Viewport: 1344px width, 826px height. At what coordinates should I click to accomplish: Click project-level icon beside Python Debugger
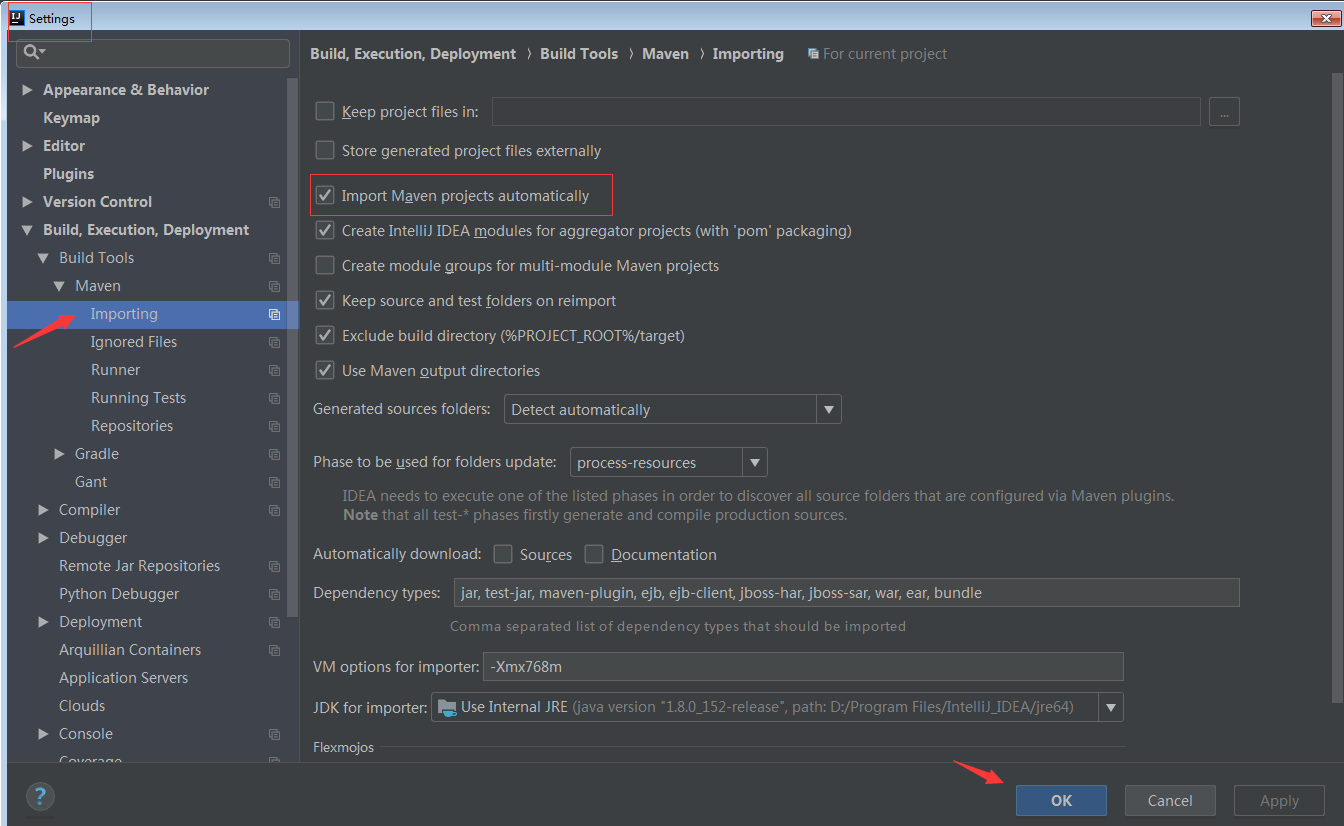pyautogui.click(x=274, y=594)
